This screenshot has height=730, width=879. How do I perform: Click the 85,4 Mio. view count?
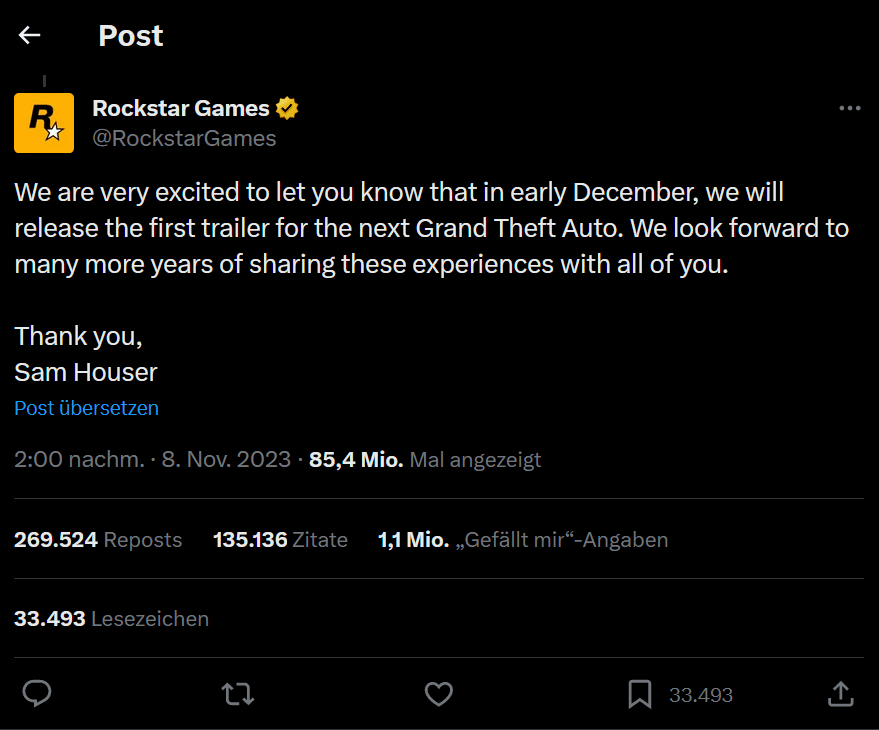[356, 459]
